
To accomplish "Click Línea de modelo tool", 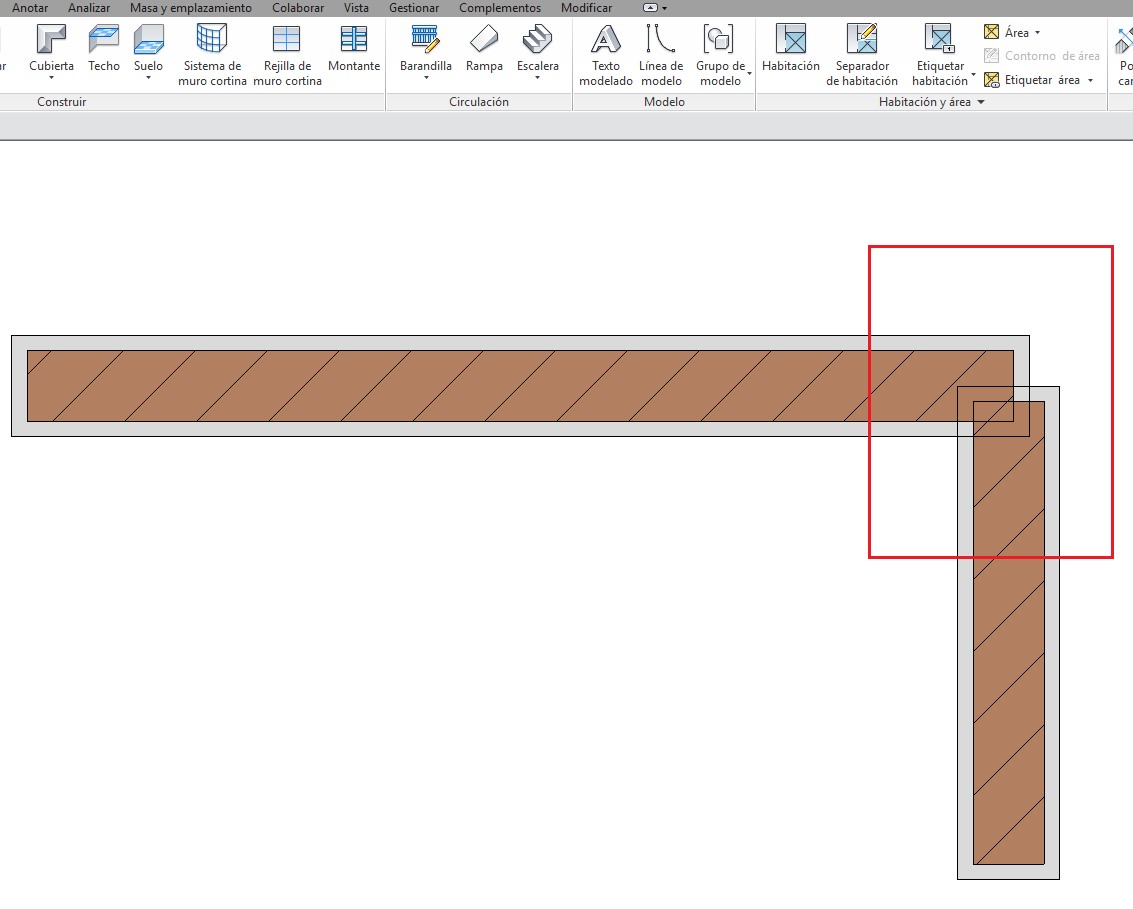I will (x=661, y=55).
